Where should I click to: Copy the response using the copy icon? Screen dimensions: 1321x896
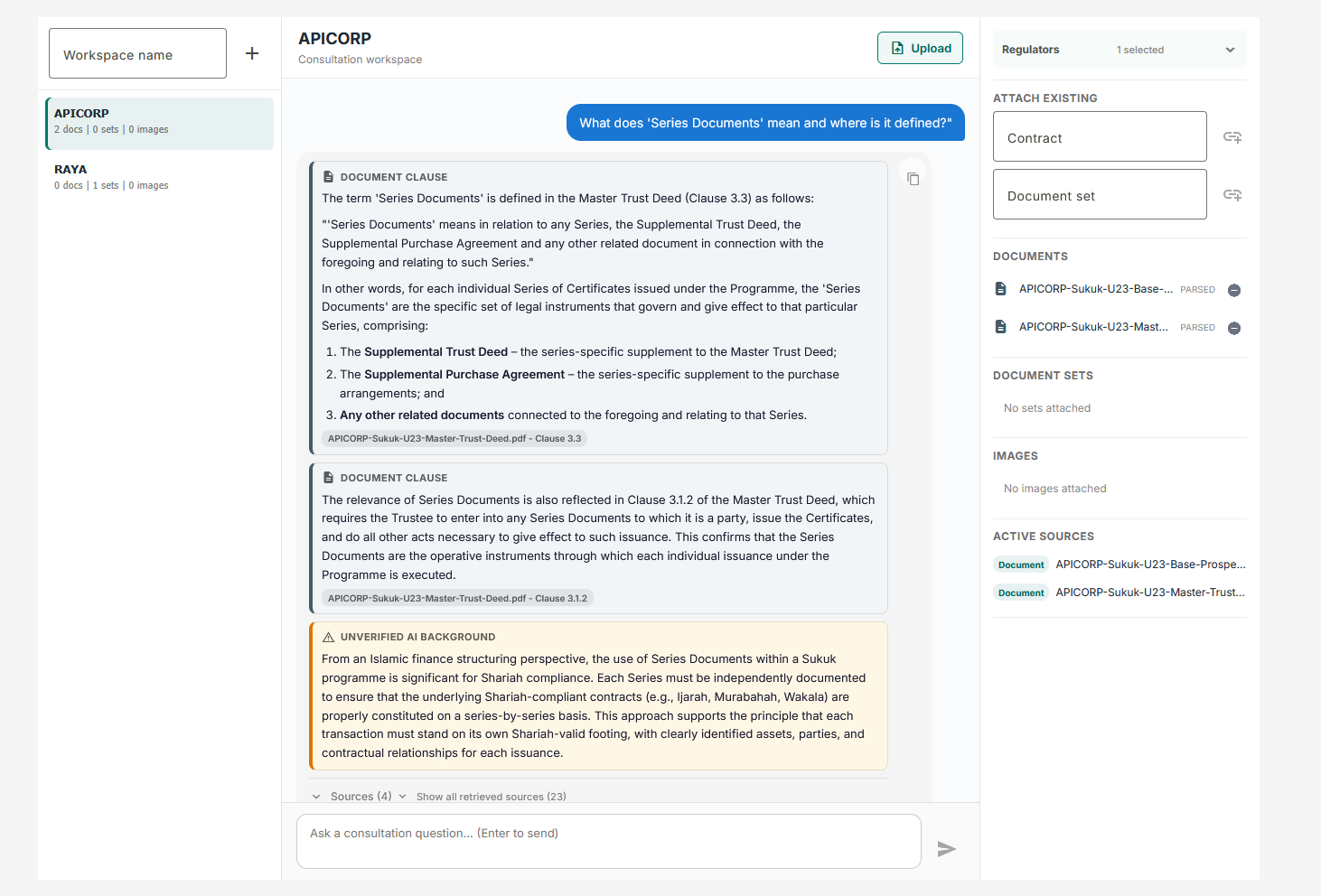[913, 179]
